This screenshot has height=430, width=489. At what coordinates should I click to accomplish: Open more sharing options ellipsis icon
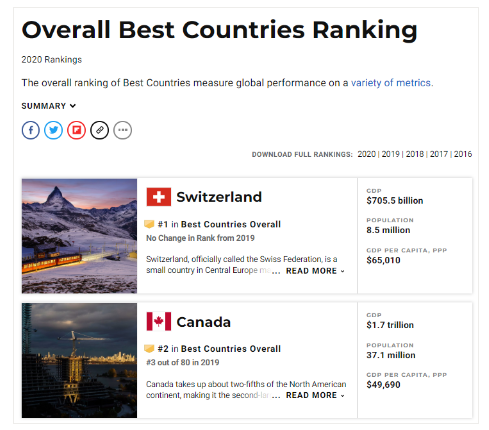pyautogui.click(x=123, y=130)
